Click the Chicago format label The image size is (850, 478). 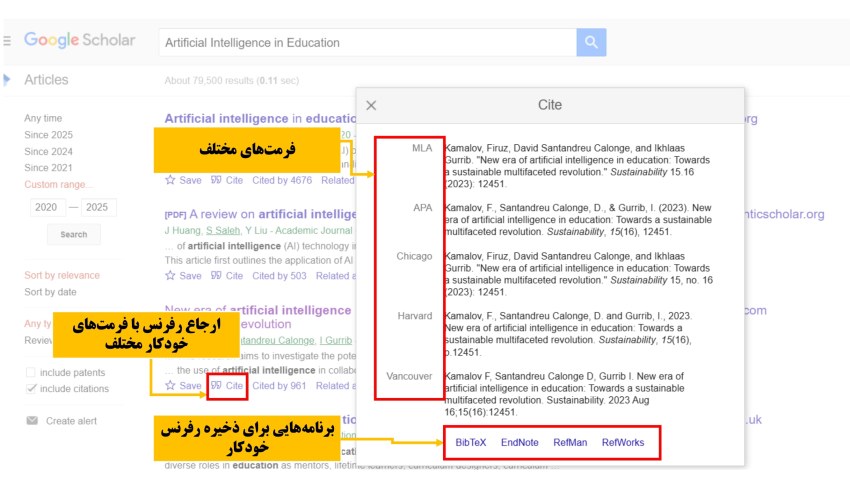[414, 256]
